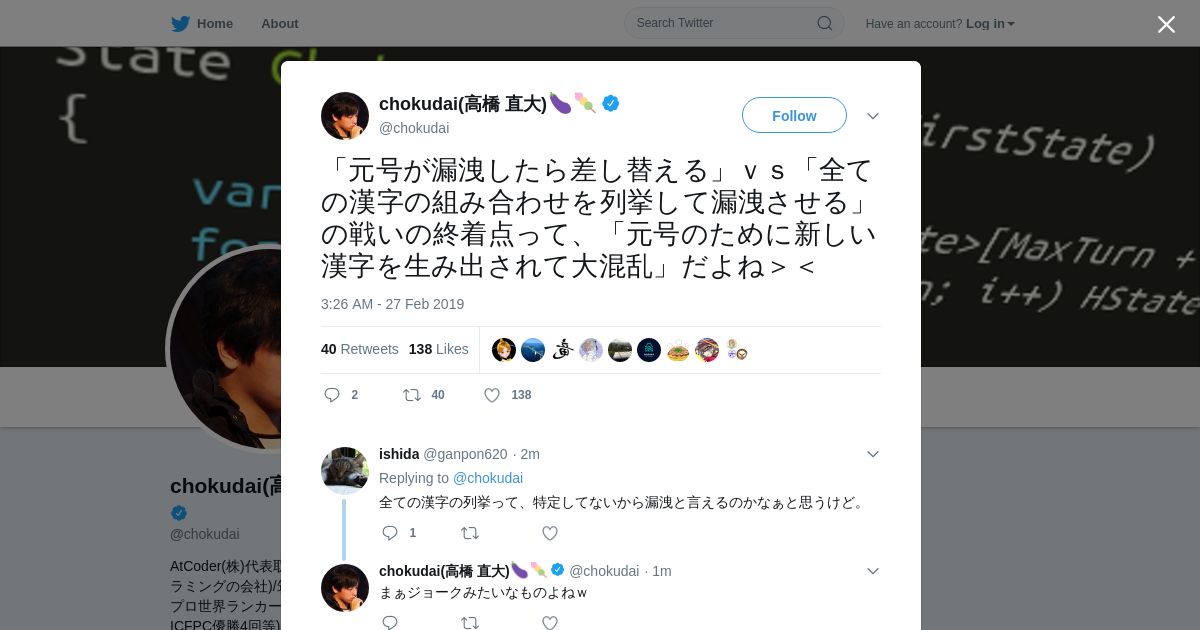Open the Log in dropdown
This screenshot has width=1200, height=630.
[x=990, y=24]
